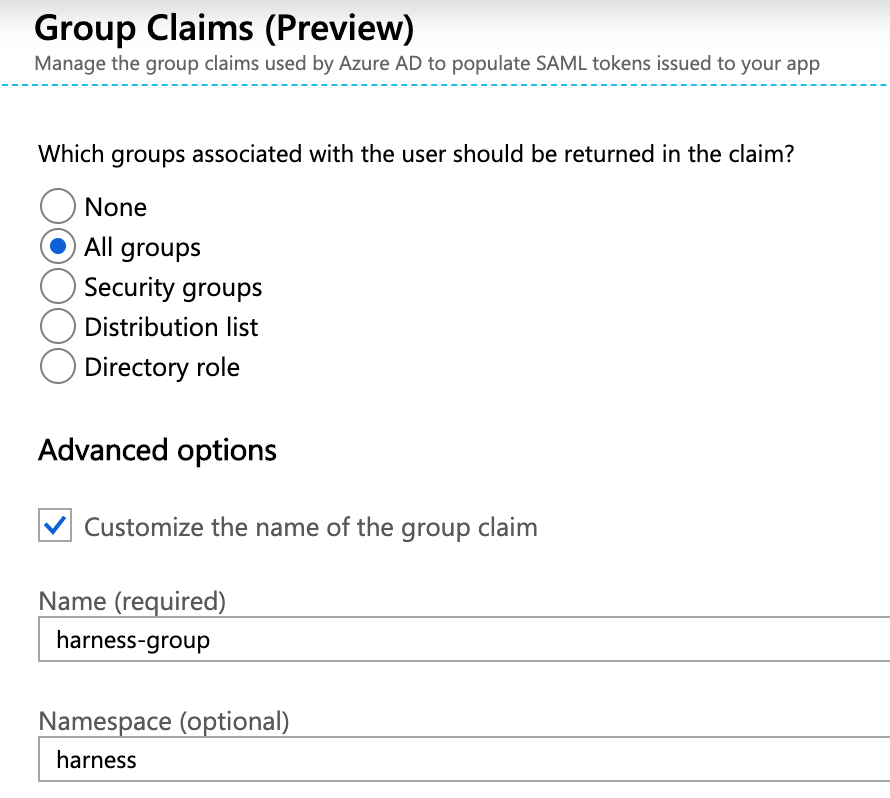This screenshot has height=798, width=890.
Task: Pick the Distribution list radio button
Action: [x=58, y=326]
